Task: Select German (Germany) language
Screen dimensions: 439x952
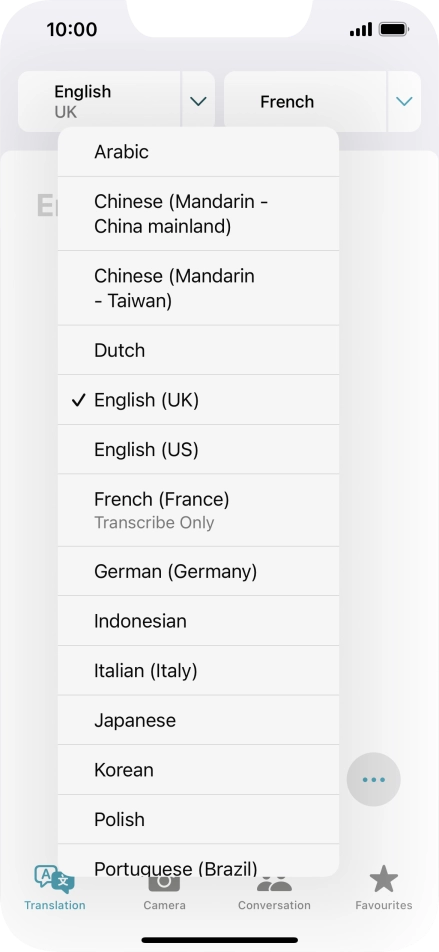Action: point(199,571)
